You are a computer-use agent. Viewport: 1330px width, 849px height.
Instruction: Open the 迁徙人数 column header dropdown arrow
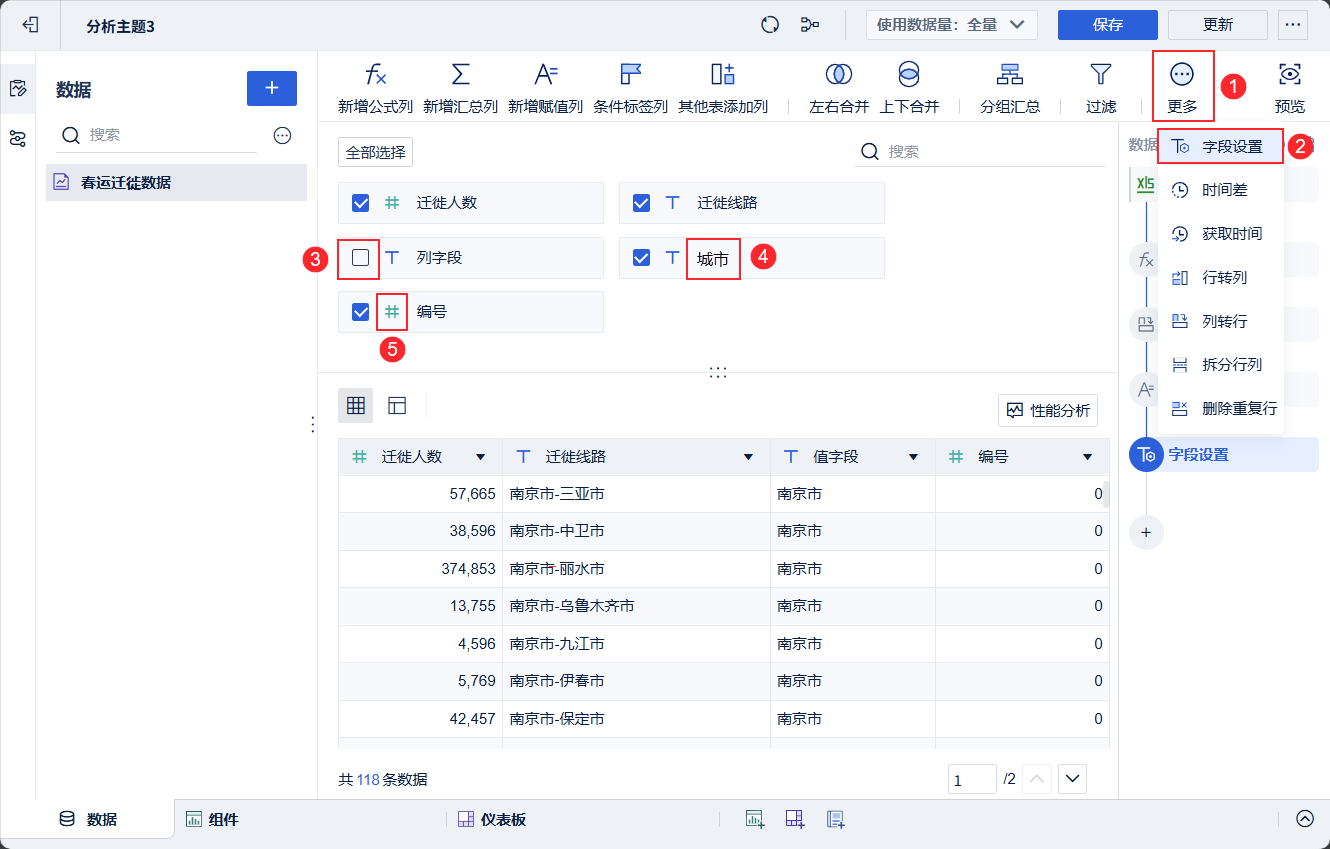click(481, 457)
